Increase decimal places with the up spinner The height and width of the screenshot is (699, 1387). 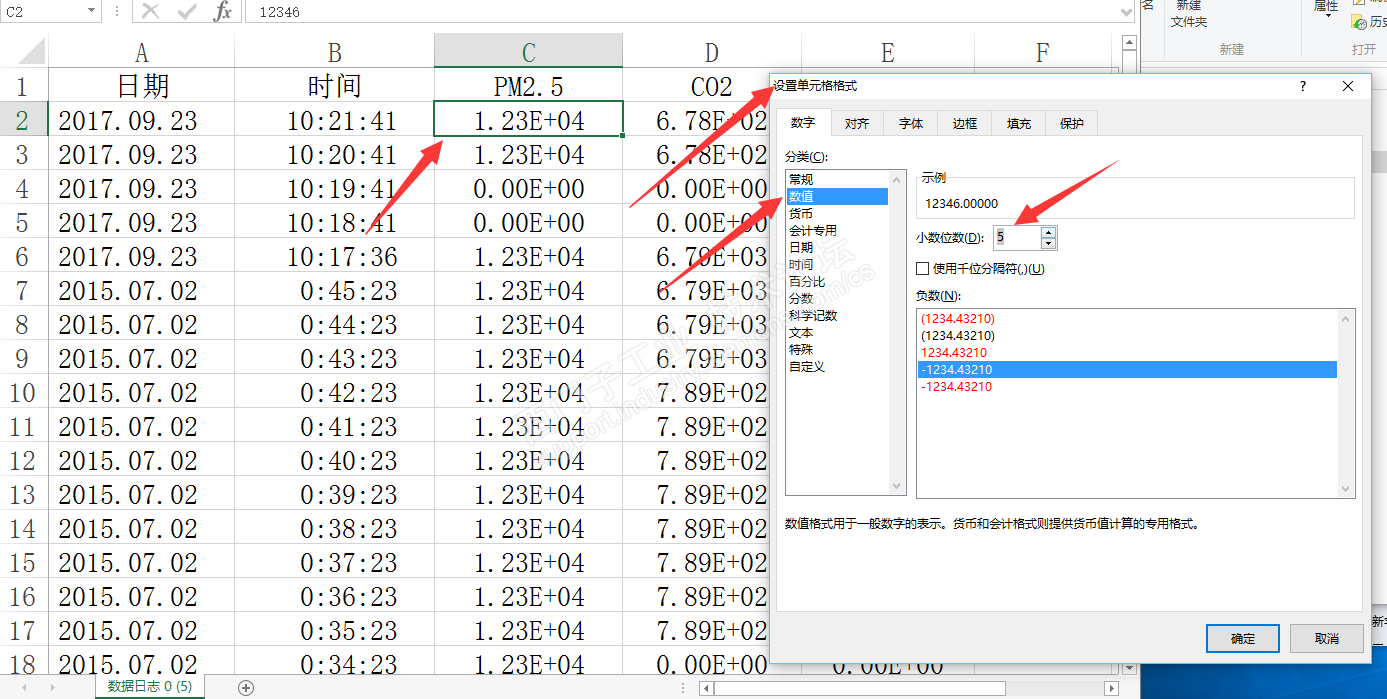(x=1048, y=233)
